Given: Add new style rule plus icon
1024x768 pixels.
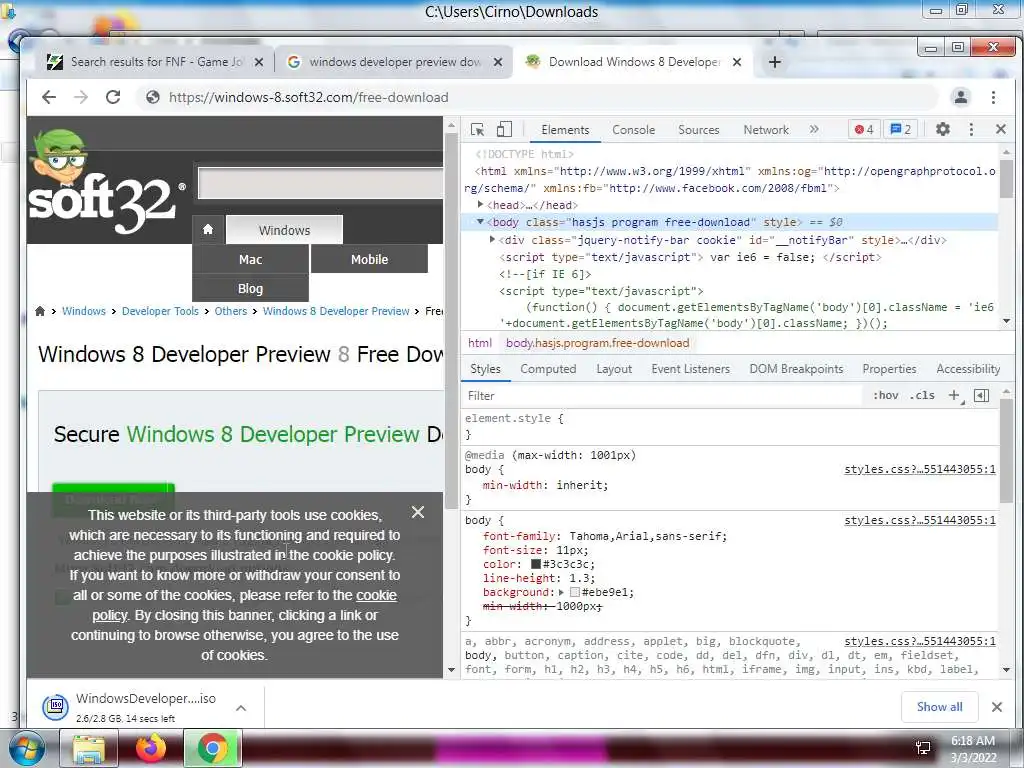Looking at the screenshot, I should tap(954, 395).
